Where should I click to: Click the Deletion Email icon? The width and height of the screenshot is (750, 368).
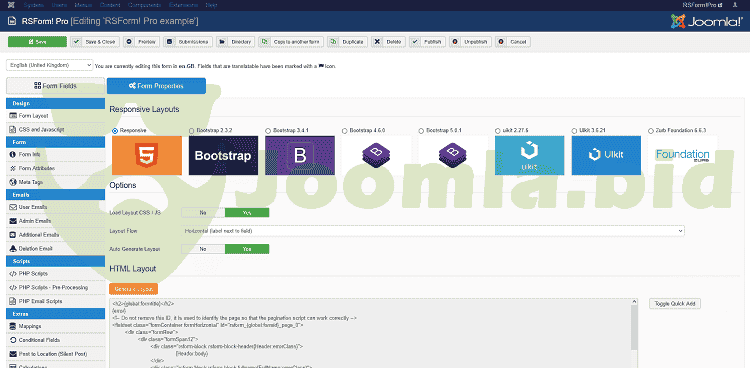[x=12, y=249]
